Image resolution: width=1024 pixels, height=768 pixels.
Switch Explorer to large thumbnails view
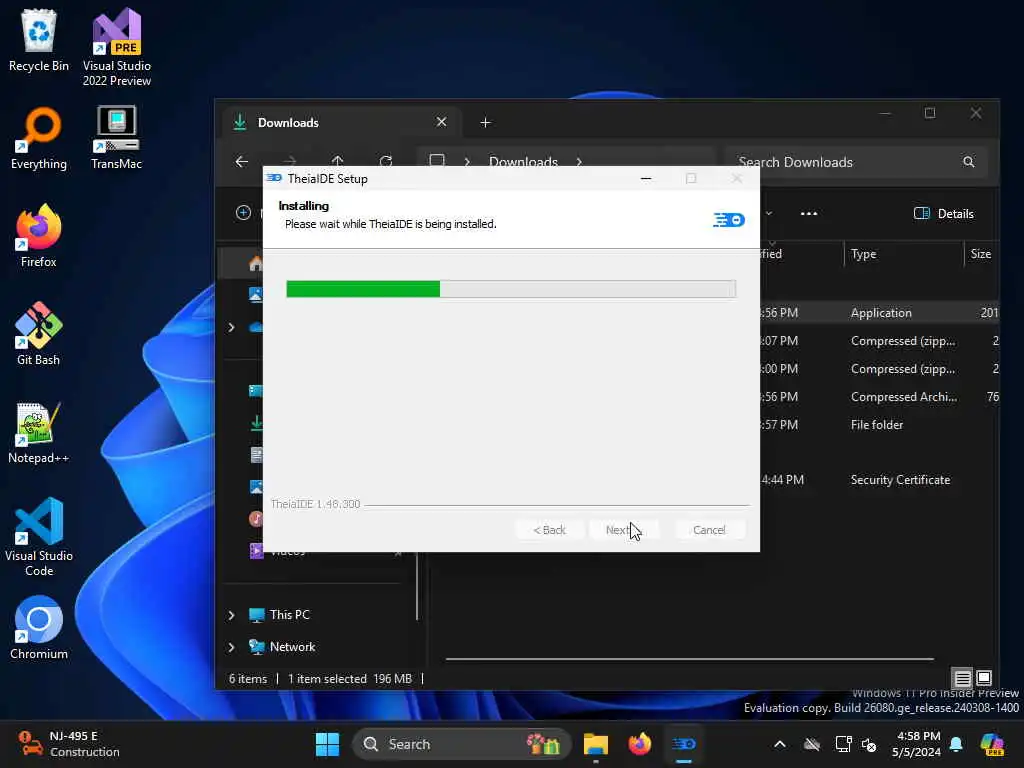pyautogui.click(x=984, y=678)
